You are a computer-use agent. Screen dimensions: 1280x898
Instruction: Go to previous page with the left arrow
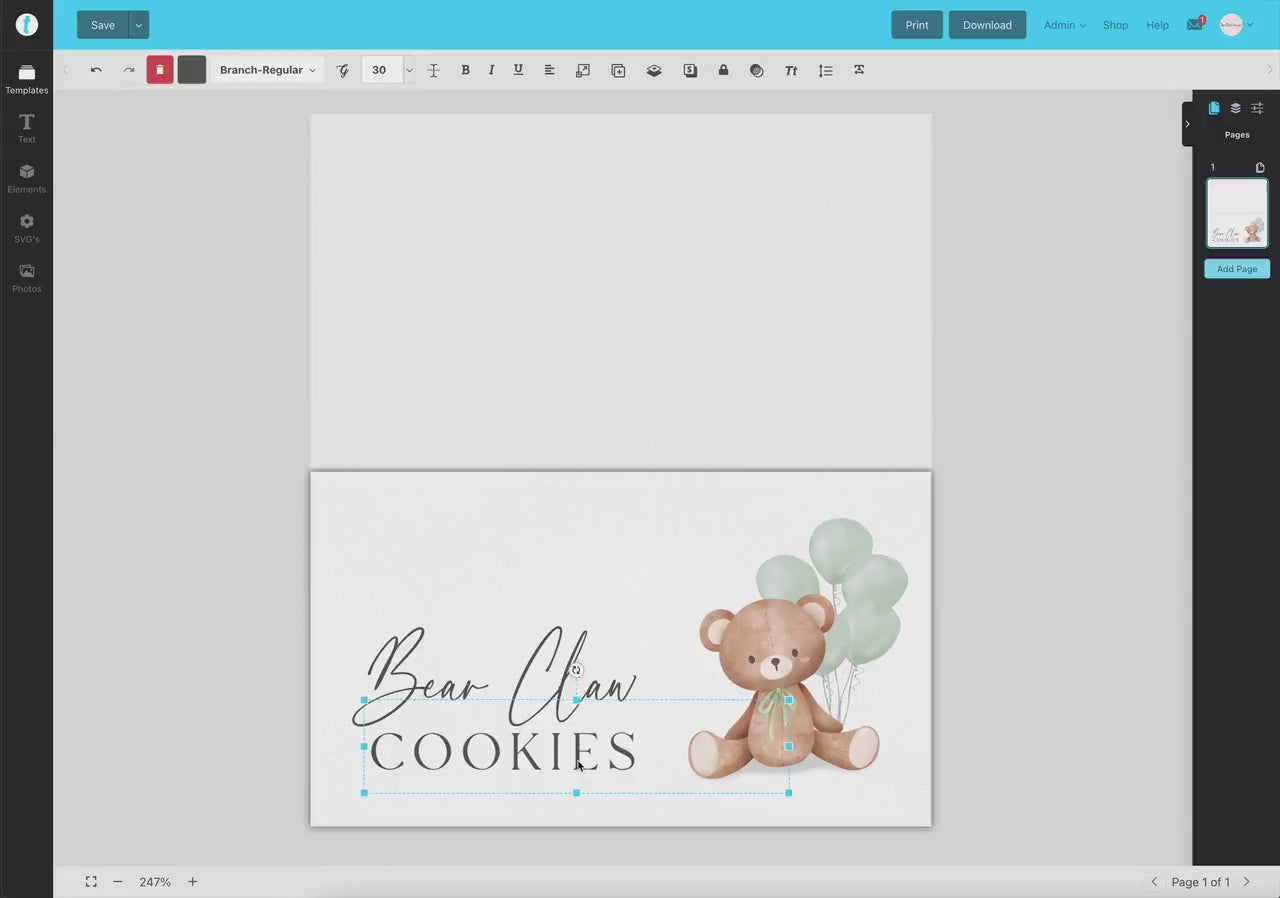(1154, 882)
